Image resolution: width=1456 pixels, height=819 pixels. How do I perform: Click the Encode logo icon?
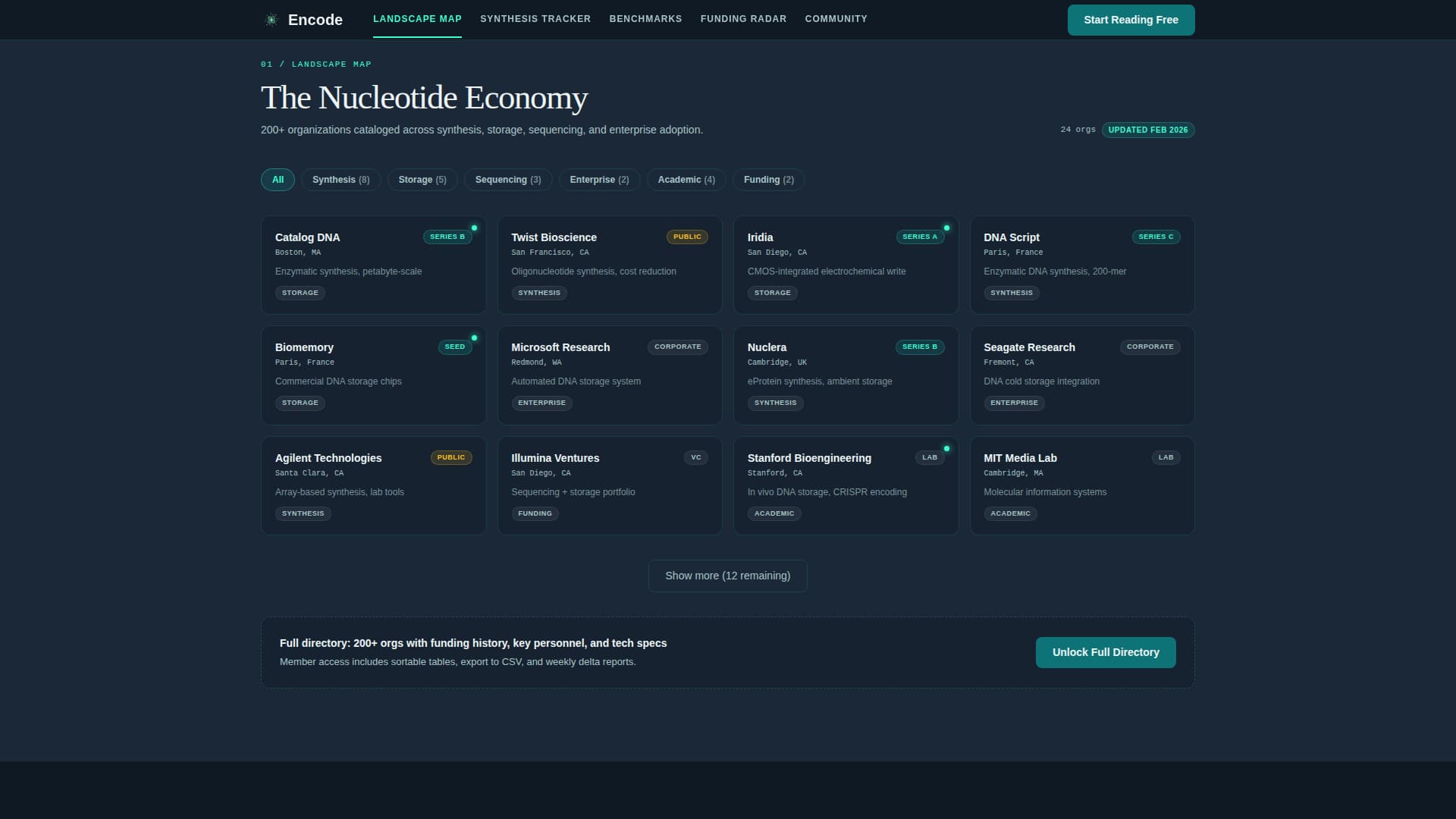click(271, 20)
